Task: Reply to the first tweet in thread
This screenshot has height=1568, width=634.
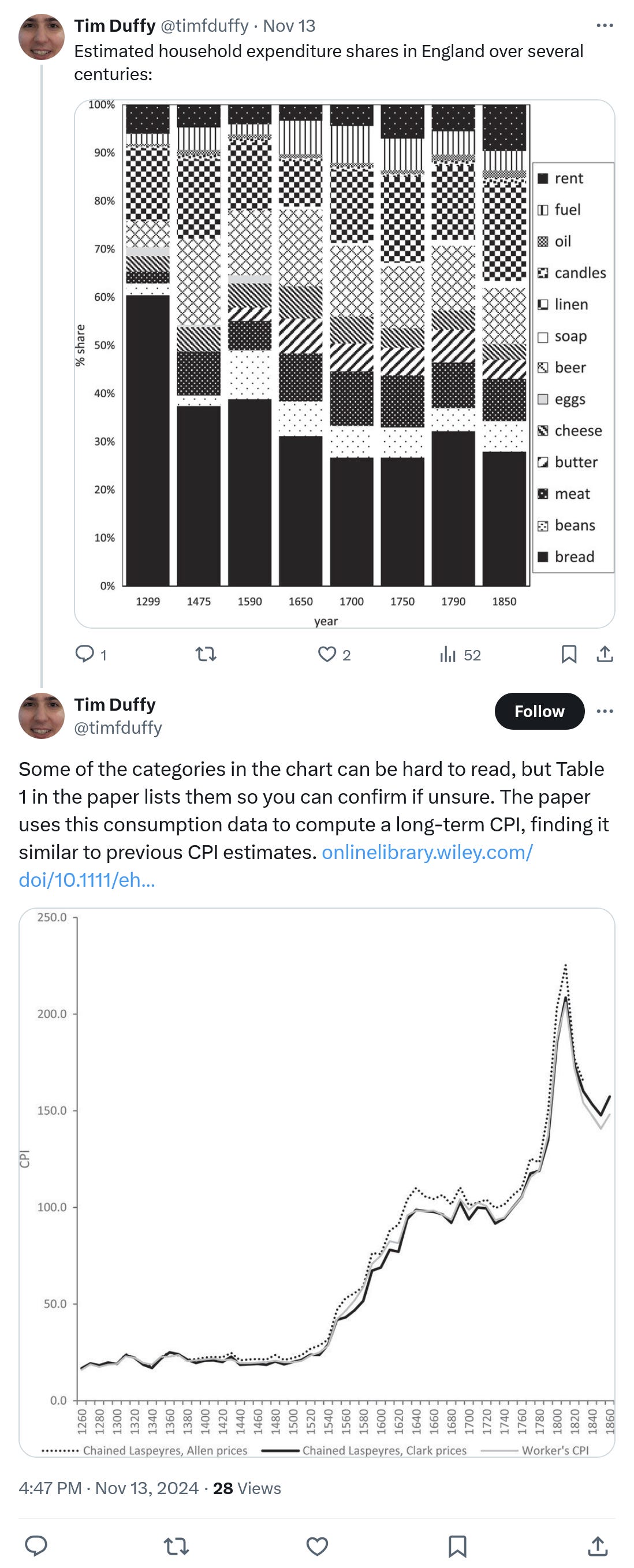Action: (x=84, y=654)
